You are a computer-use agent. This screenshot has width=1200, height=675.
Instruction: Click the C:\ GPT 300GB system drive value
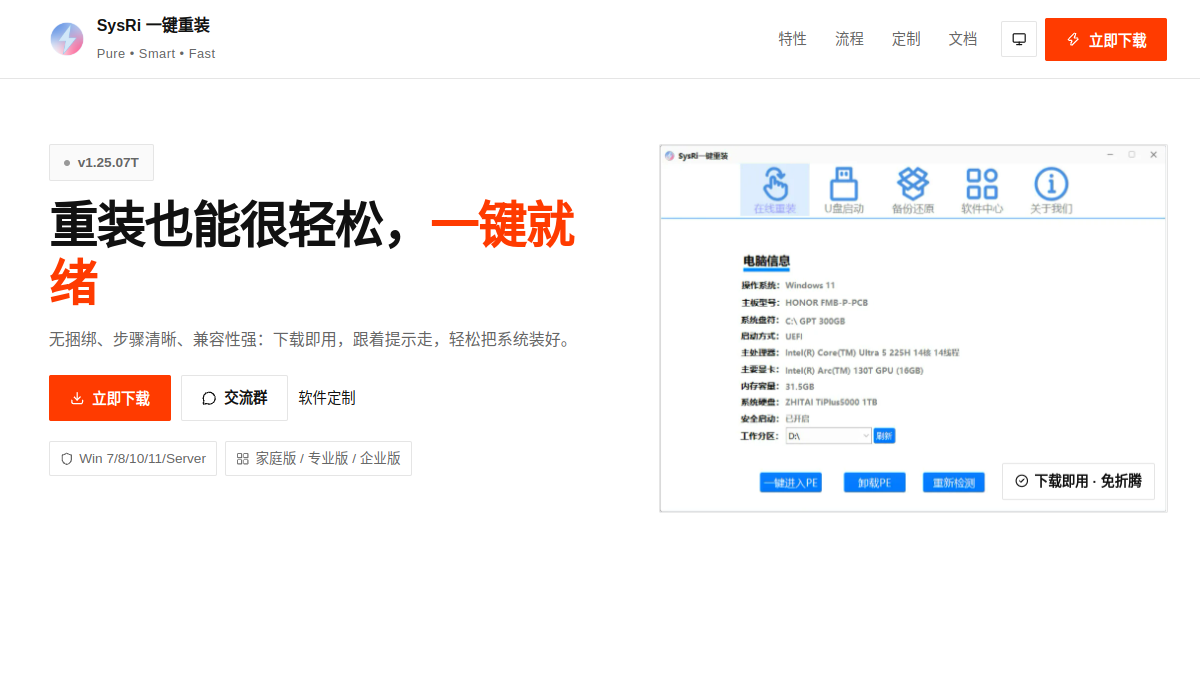(x=815, y=321)
